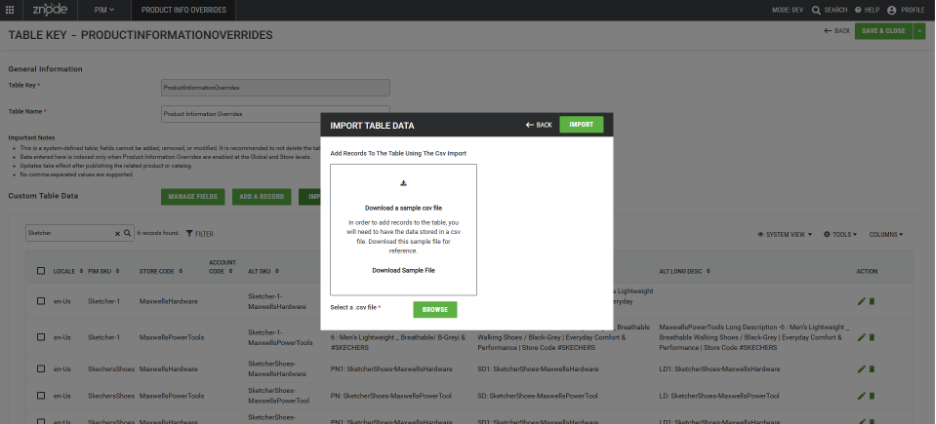The height and width of the screenshot is (424, 936).
Task: Open the Tools dropdown
Action: (x=840, y=235)
